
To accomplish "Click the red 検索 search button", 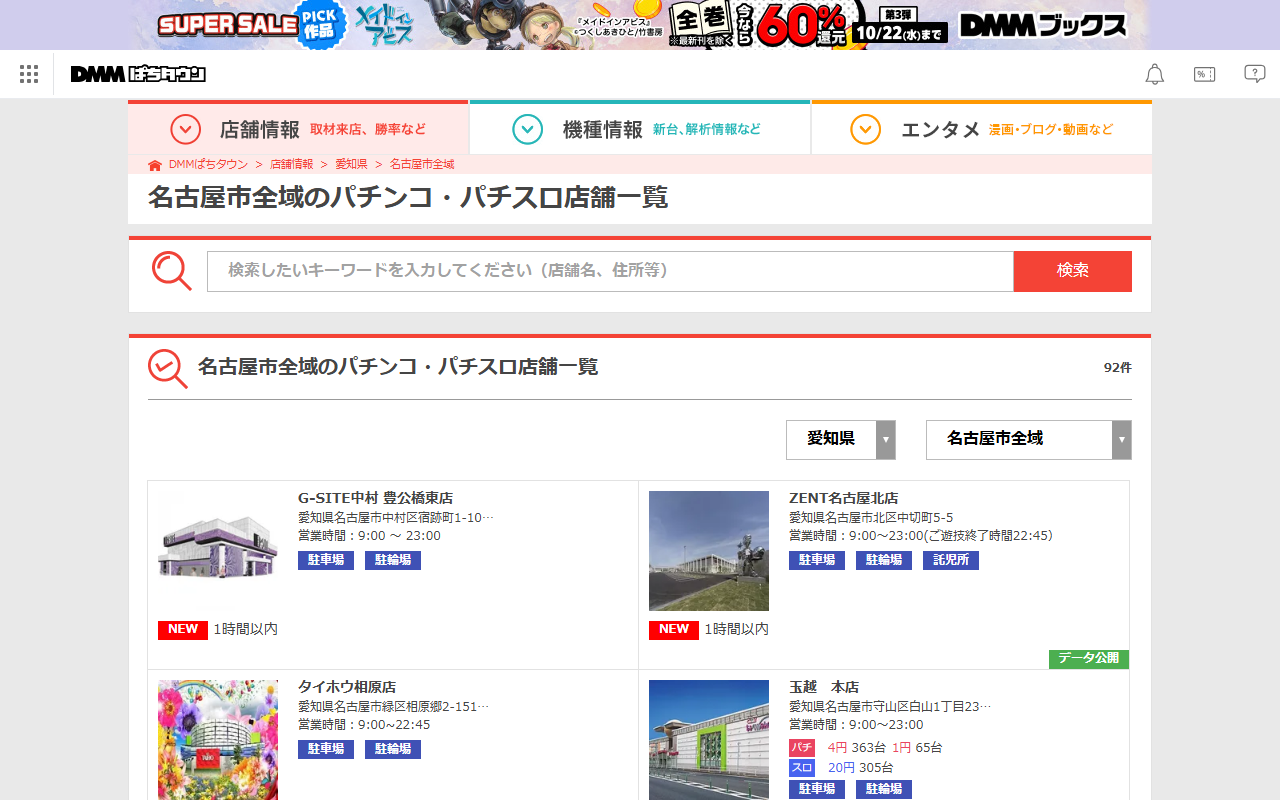I will (x=1073, y=271).
